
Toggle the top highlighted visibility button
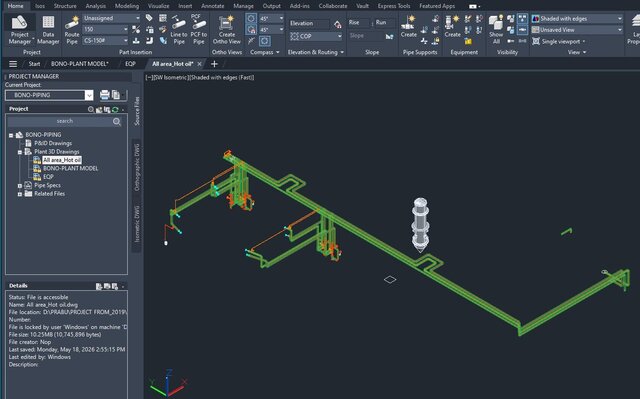522,18
